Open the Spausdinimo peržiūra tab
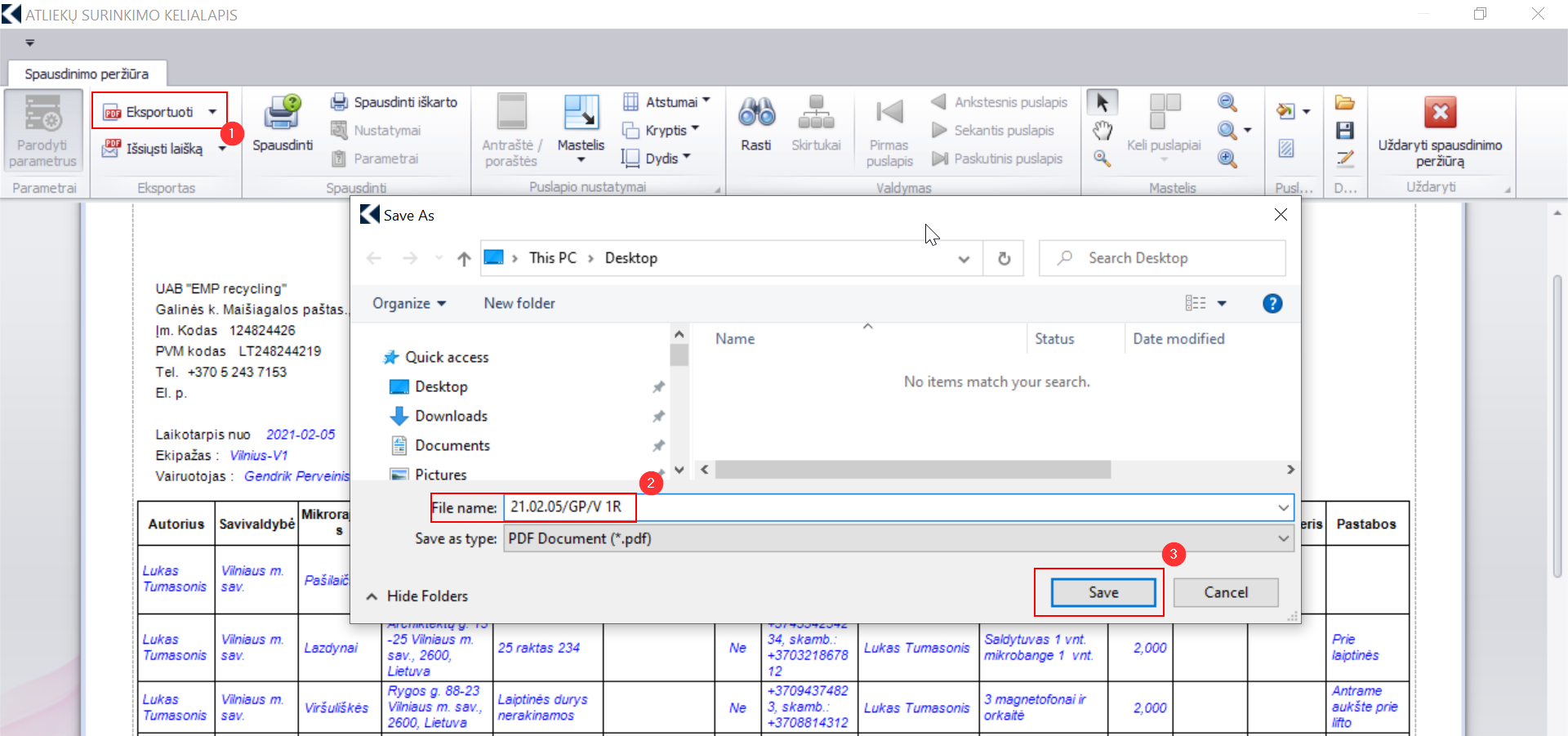Viewport: 1568px width, 736px height. click(x=87, y=74)
